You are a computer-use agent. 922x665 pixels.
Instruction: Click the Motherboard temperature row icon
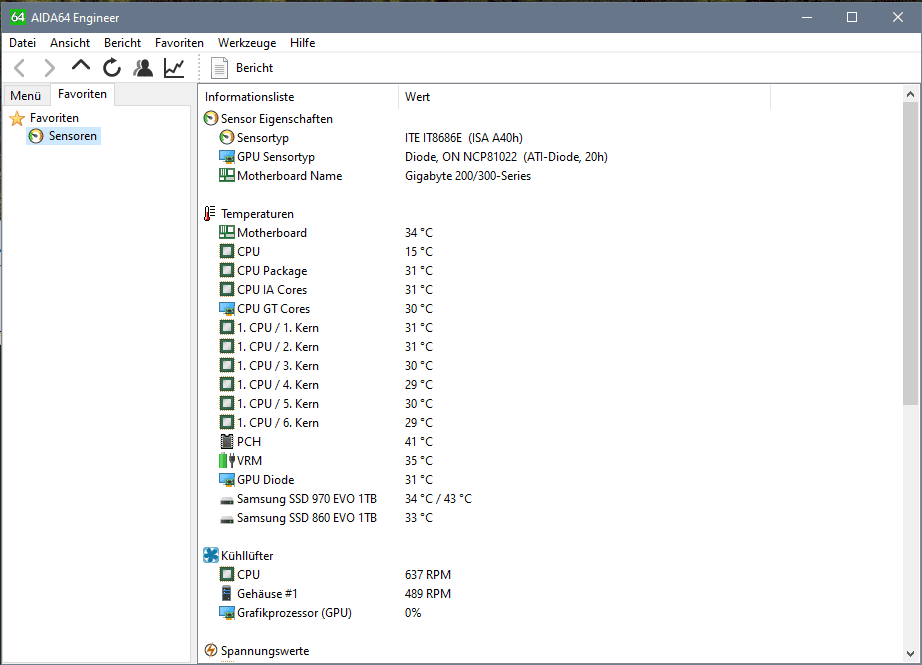(226, 232)
